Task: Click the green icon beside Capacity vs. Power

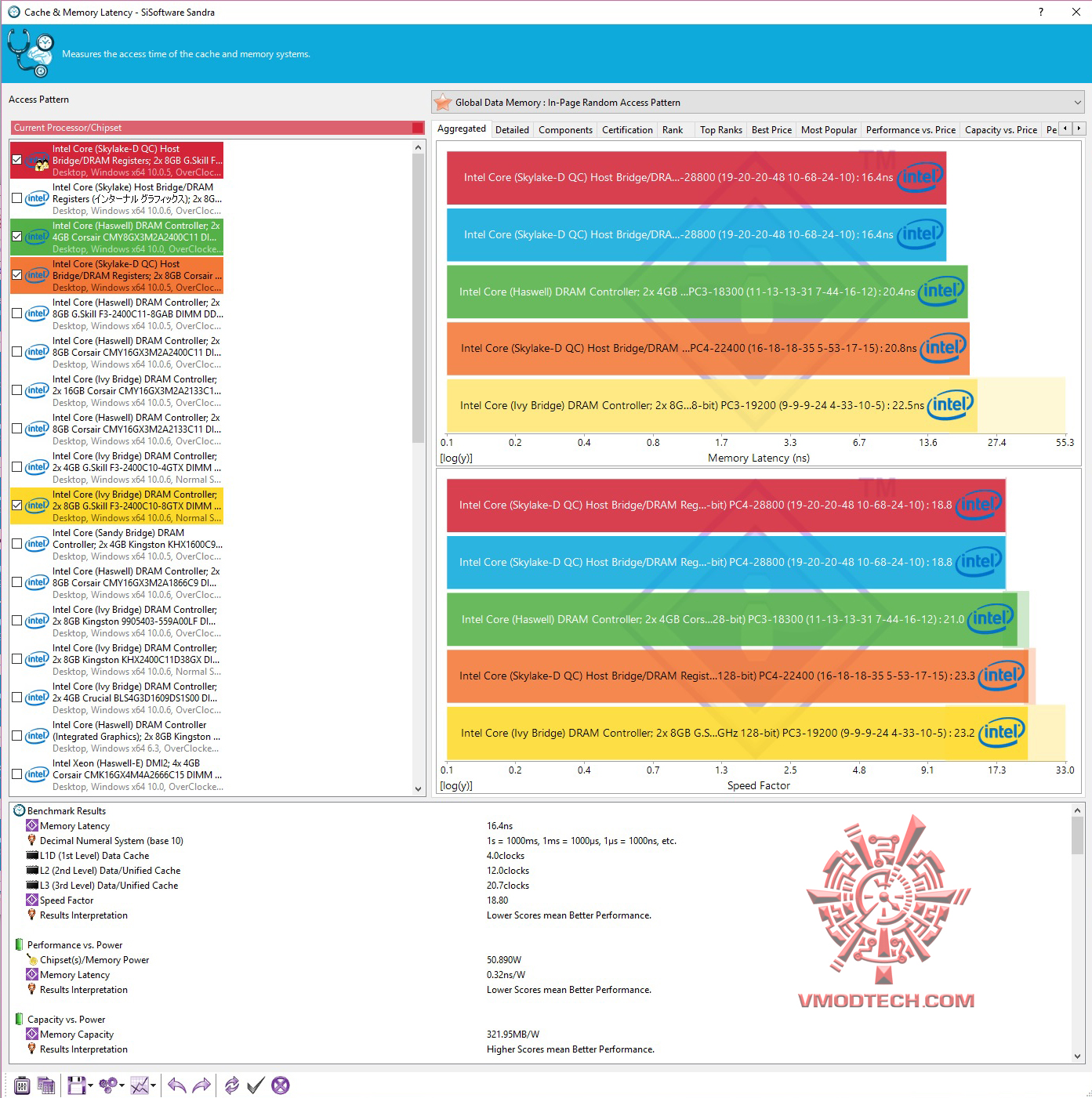Action: [x=20, y=1020]
